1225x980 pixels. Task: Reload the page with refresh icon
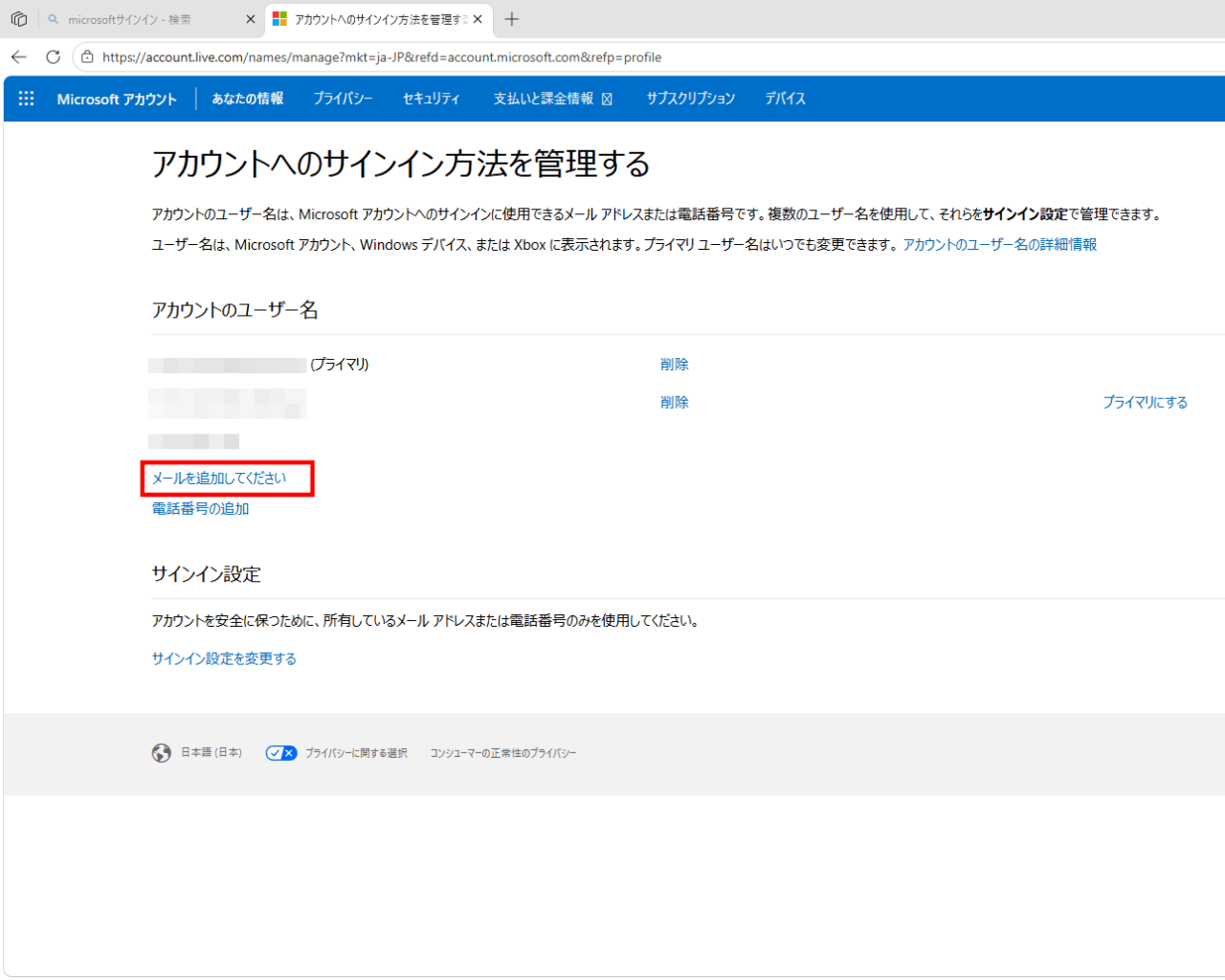pyautogui.click(x=53, y=57)
